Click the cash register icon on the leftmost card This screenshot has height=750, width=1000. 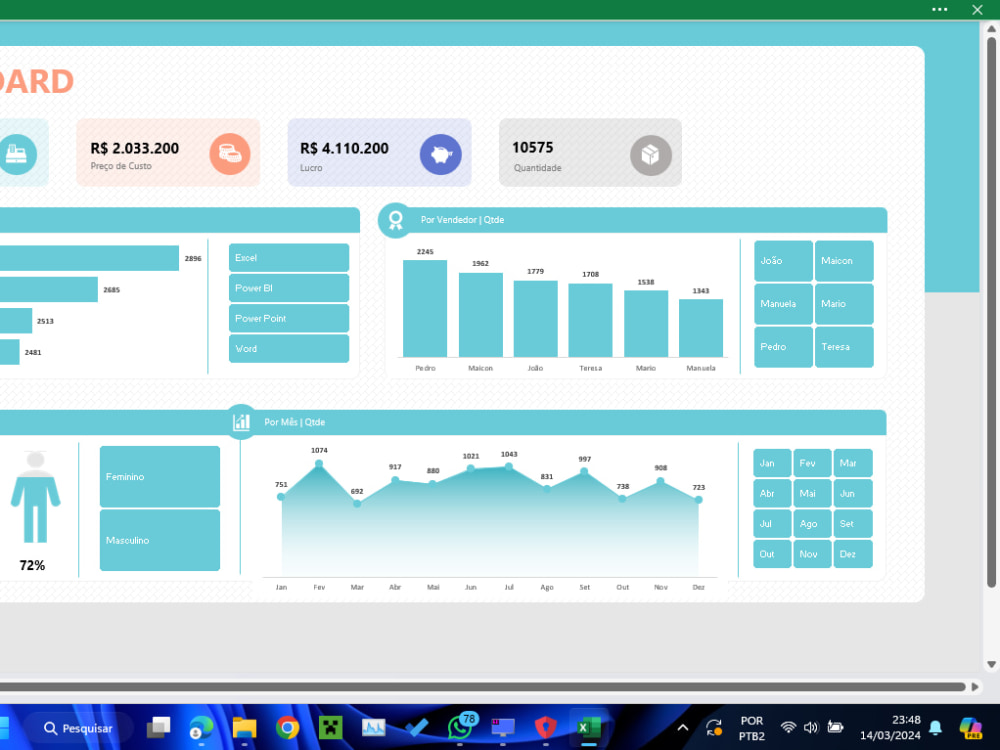point(19,153)
